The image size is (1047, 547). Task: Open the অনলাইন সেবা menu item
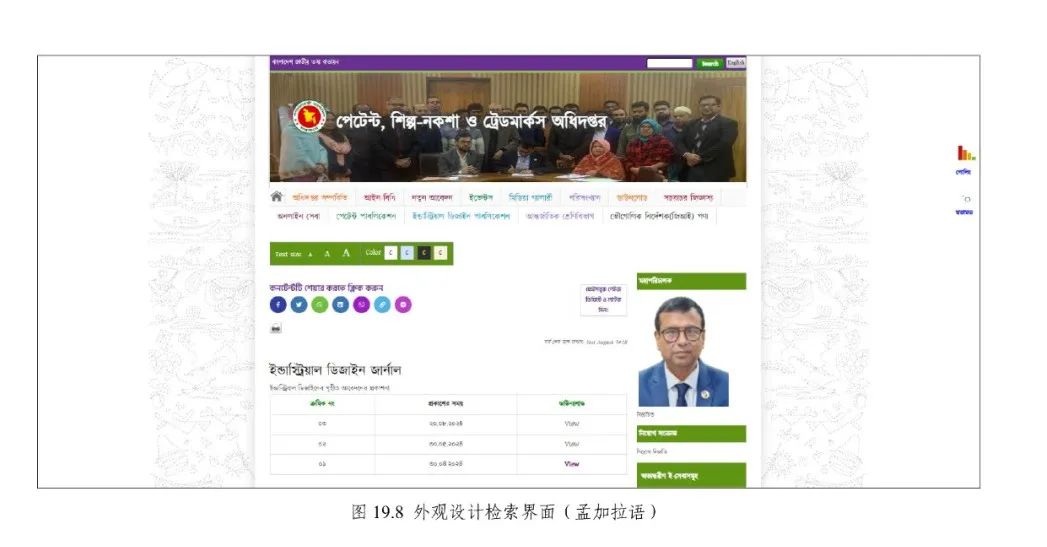point(298,215)
